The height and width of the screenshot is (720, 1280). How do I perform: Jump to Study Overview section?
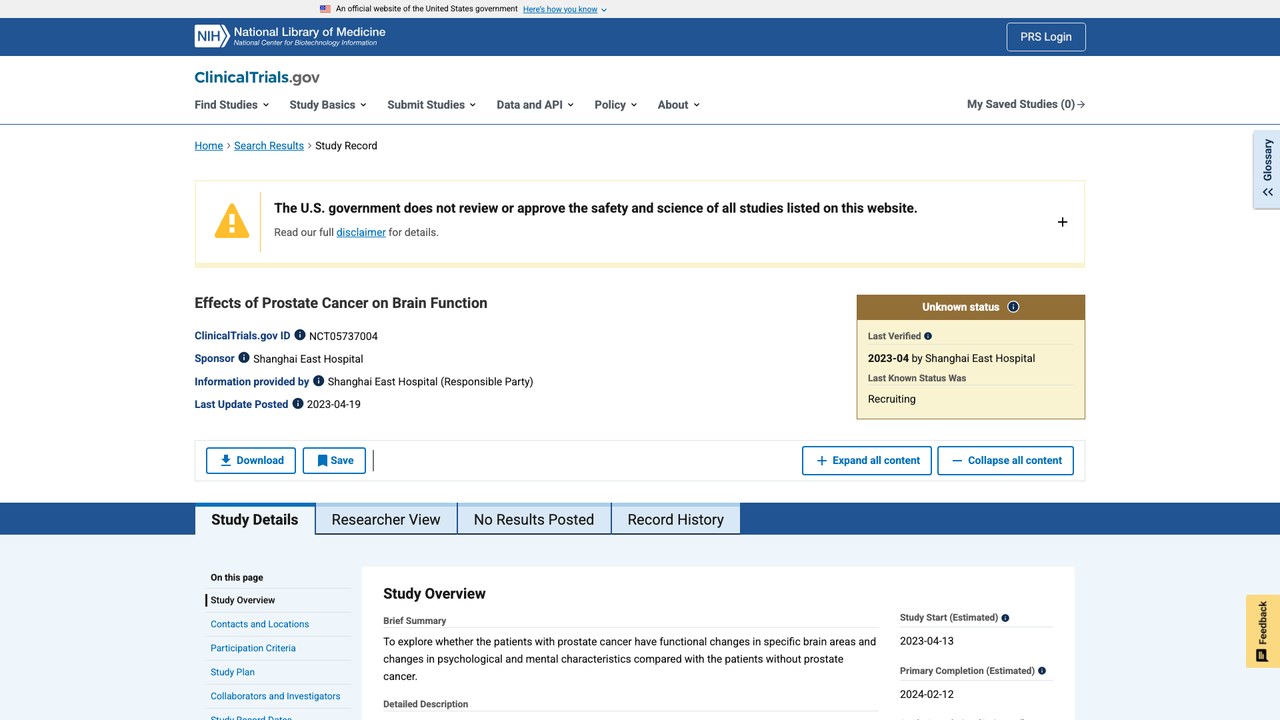point(243,600)
